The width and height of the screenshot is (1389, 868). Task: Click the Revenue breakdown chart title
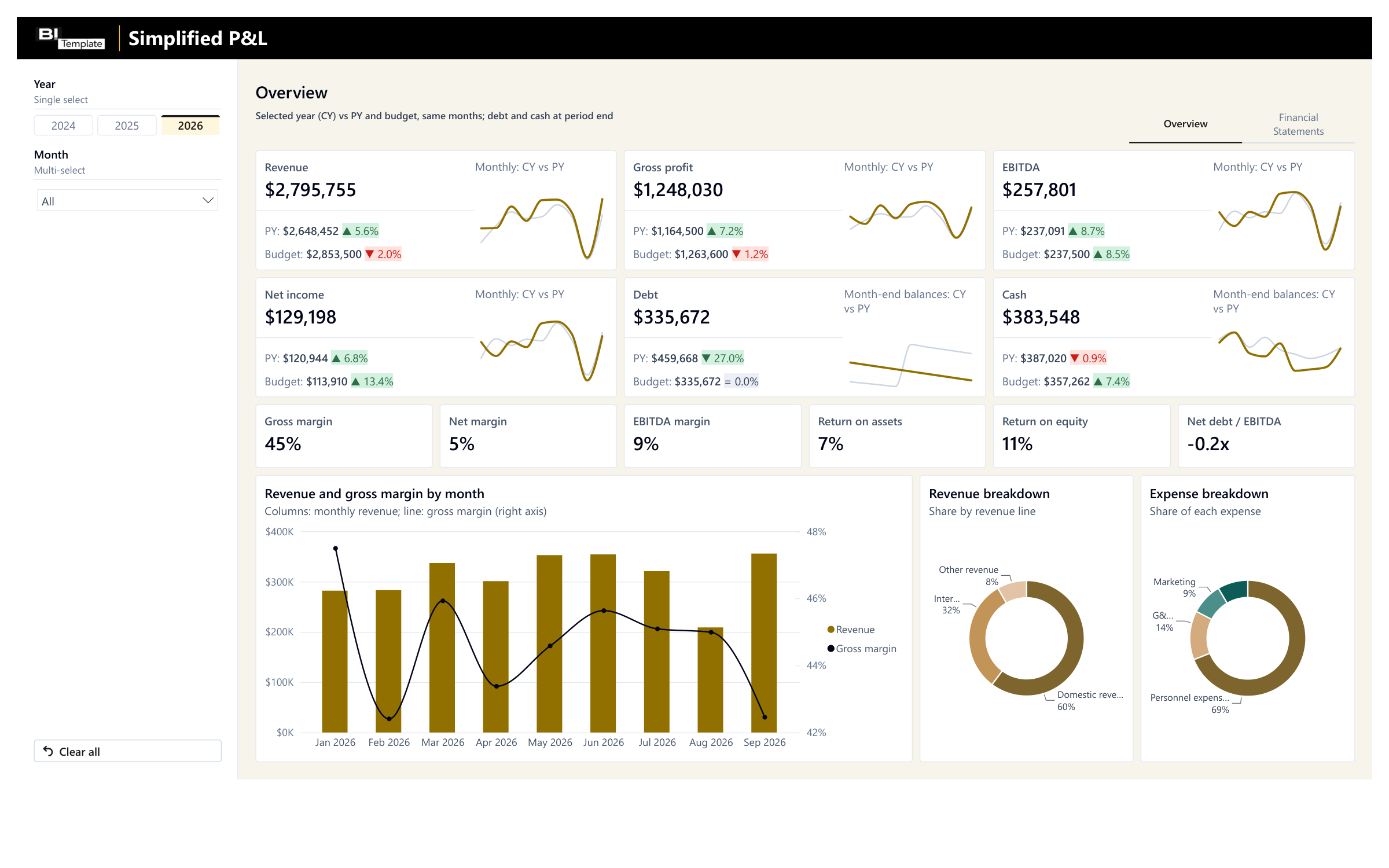pyautogui.click(x=989, y=494)
